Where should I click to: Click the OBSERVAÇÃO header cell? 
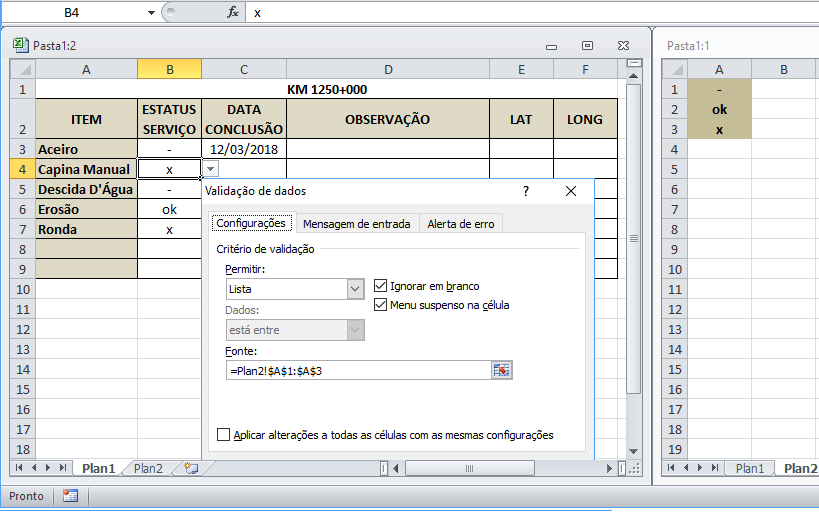(x=388, y=119)
